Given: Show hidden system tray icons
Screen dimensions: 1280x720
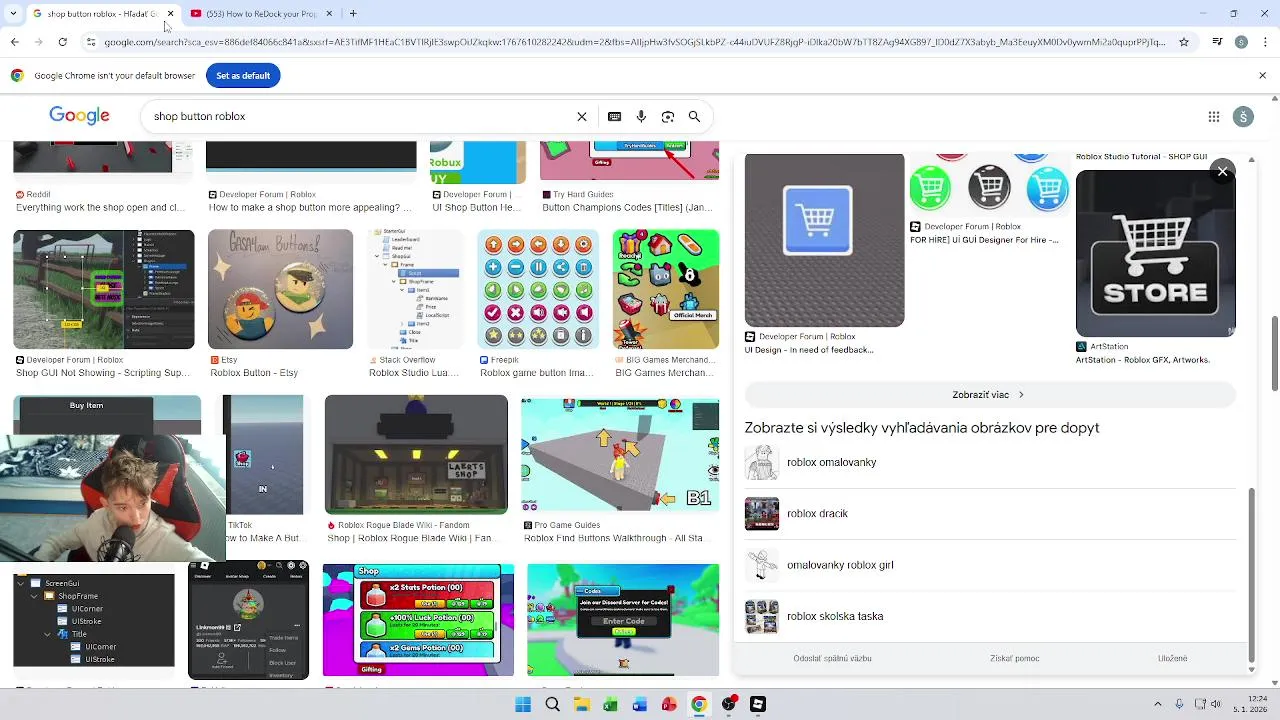Looking at the screenshot, I should pos(1158,705).
